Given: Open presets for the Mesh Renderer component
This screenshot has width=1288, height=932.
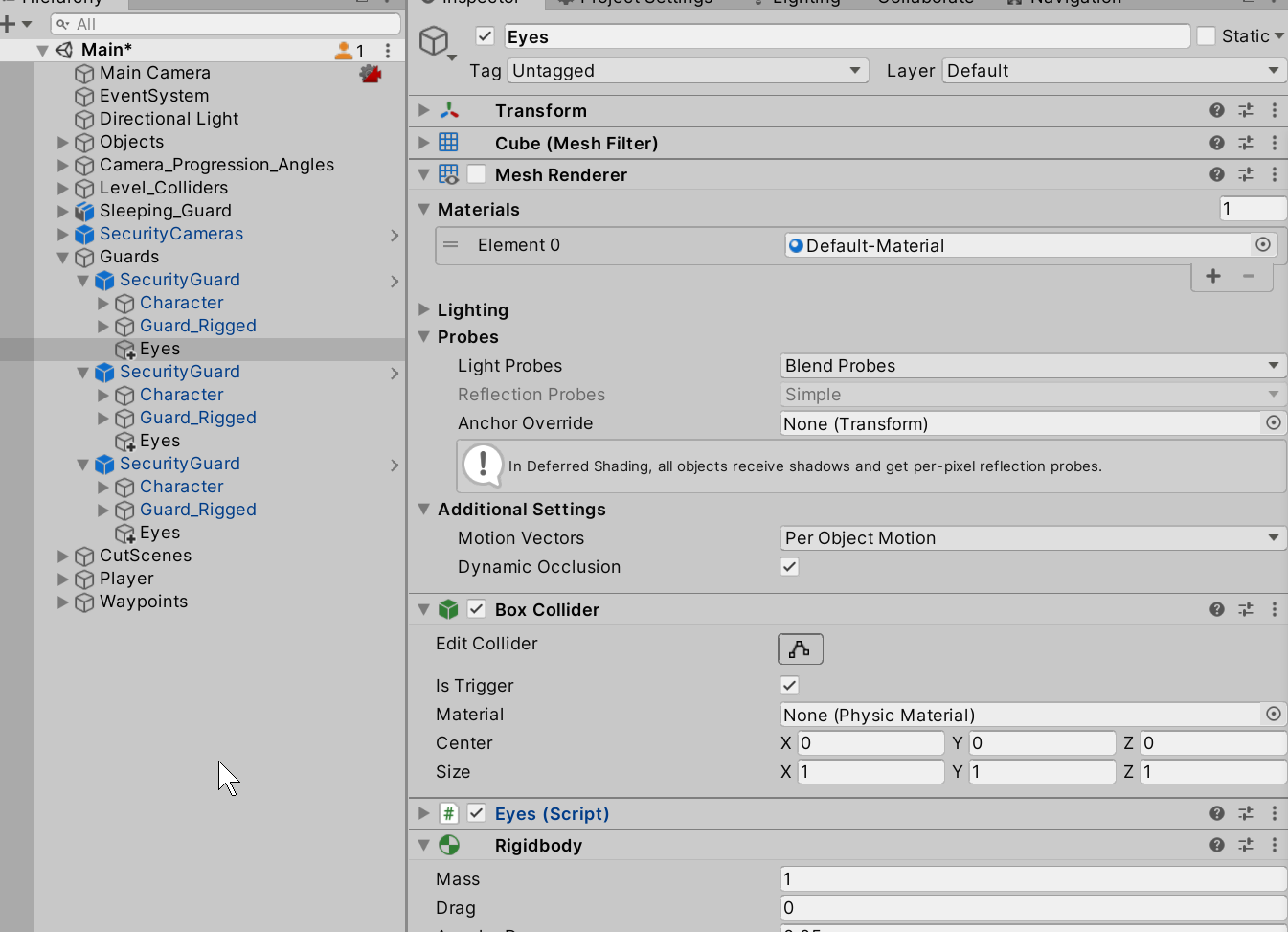Looking at the screenshot, I should click(x=1246, y=174).
